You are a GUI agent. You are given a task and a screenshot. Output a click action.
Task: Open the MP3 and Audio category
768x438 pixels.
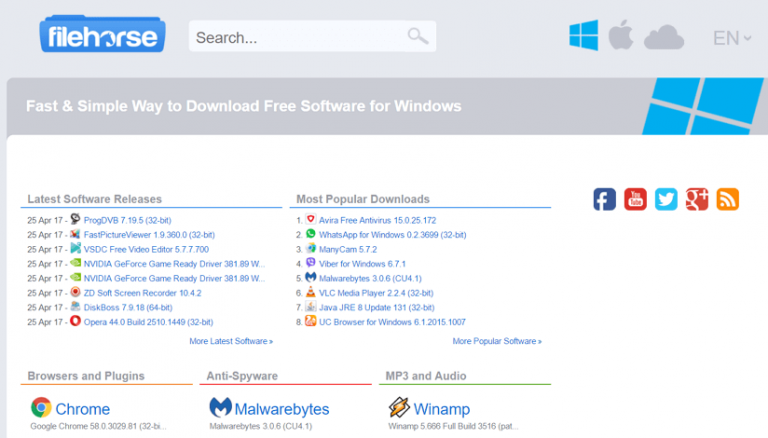[x=426, y=376]
